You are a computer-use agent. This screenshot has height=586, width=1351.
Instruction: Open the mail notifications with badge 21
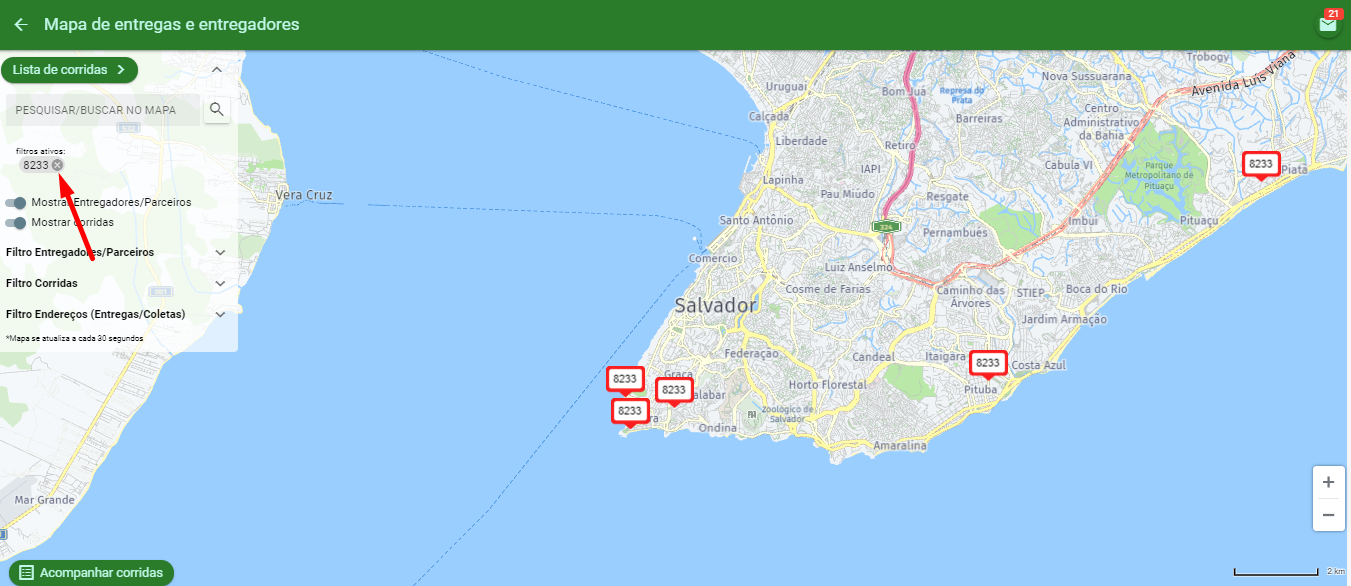coord(1328,24)
